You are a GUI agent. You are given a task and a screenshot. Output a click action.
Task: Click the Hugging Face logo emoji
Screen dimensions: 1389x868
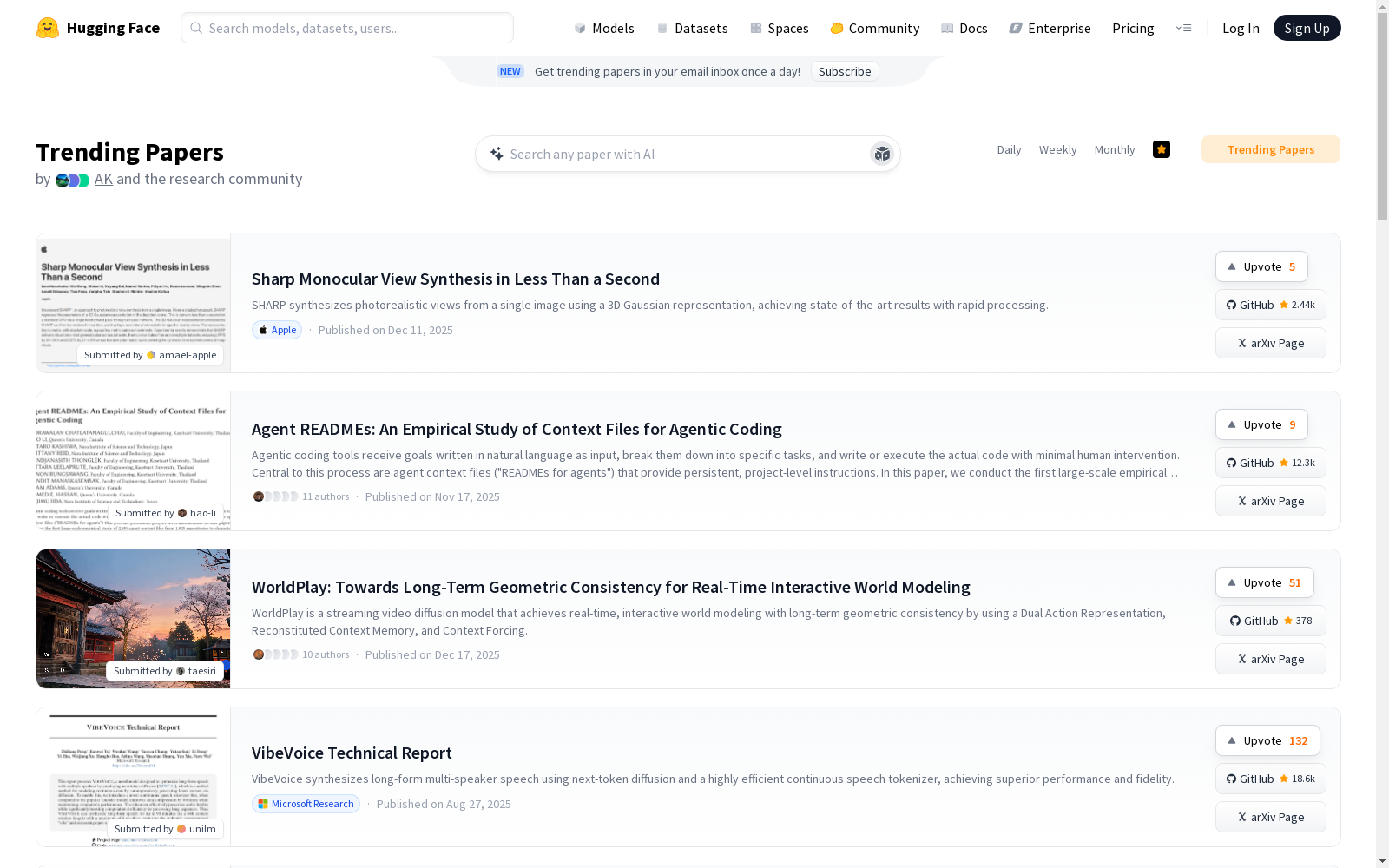48,28
